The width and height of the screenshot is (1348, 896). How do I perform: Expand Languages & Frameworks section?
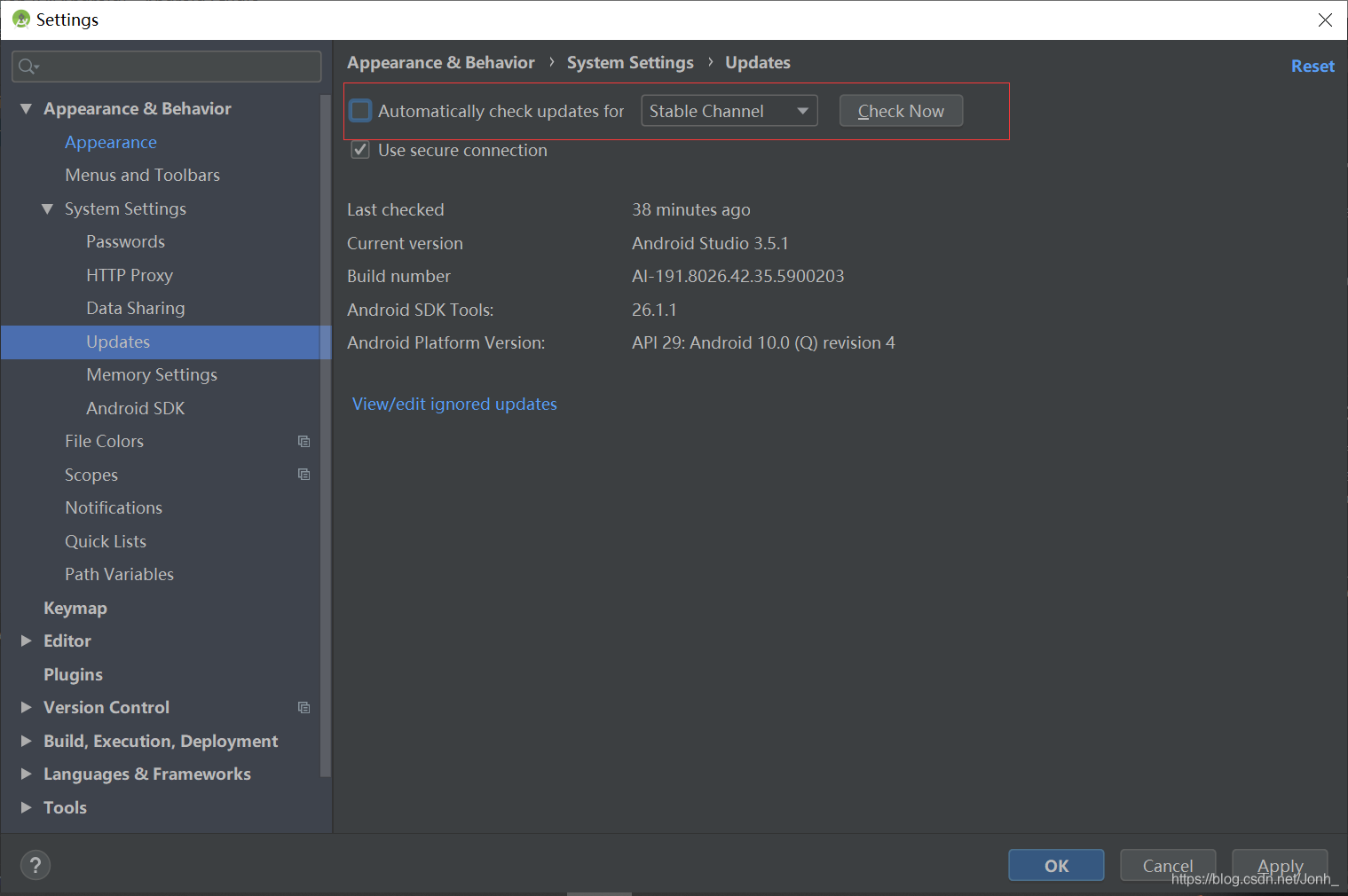[x=26, y=774]
